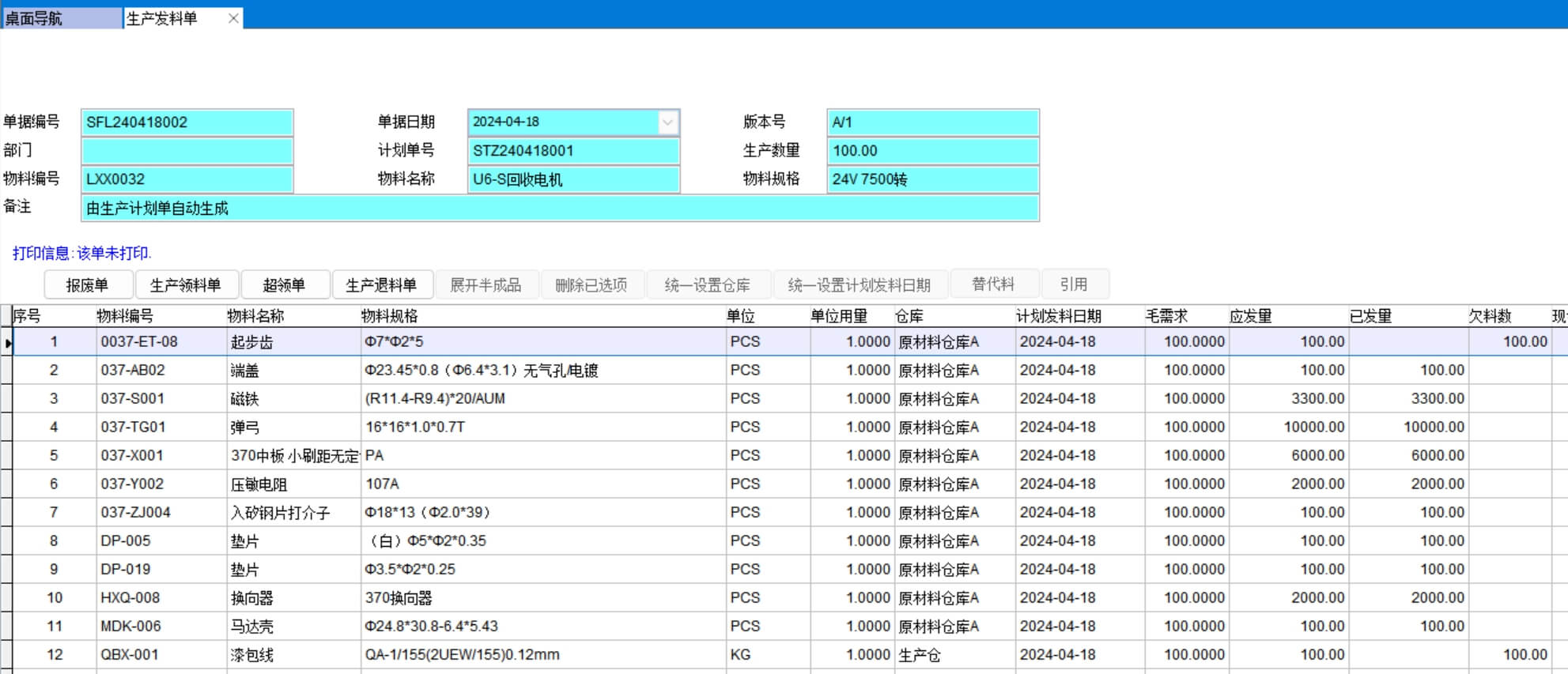Open the 生产领料单 button
1568x674 pixels.
click(x=186, y=285)
